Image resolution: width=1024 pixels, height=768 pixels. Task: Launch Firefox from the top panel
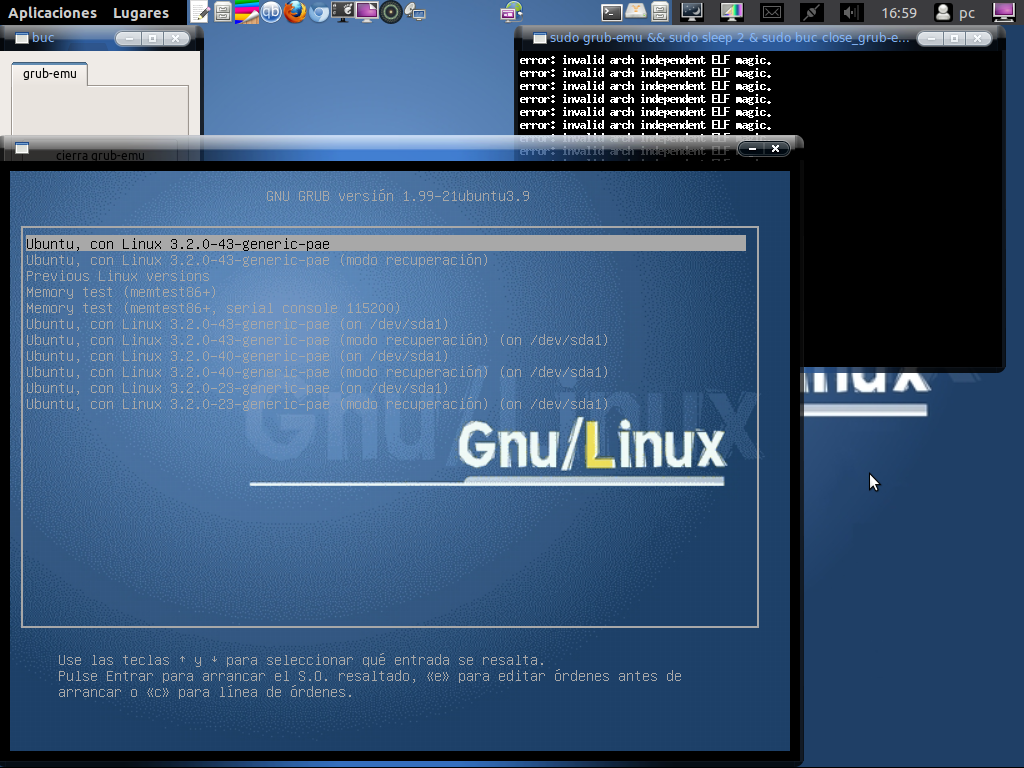[295, 12]
